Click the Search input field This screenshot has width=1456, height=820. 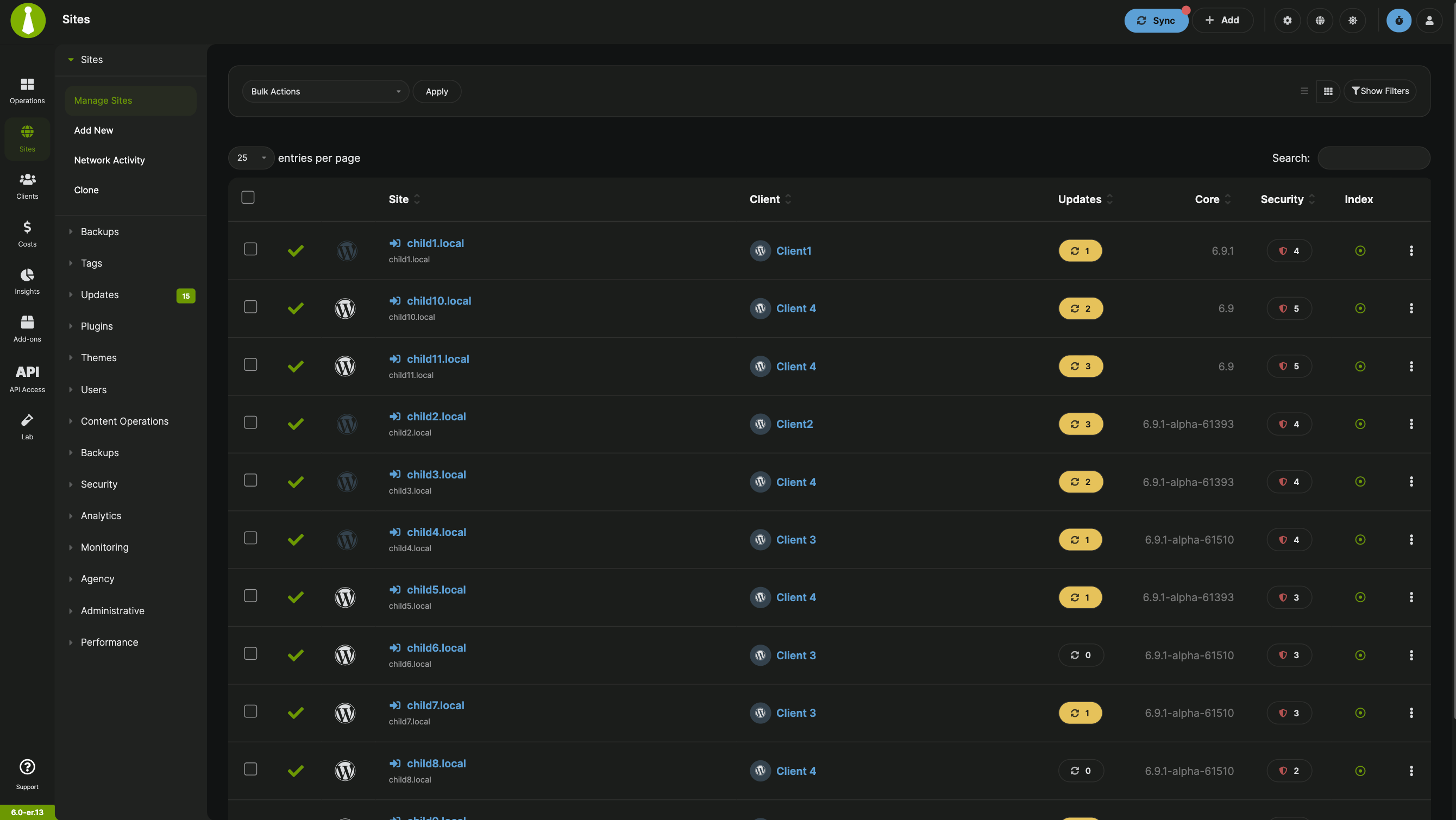pyautogui.click(x=1374, y=157)
